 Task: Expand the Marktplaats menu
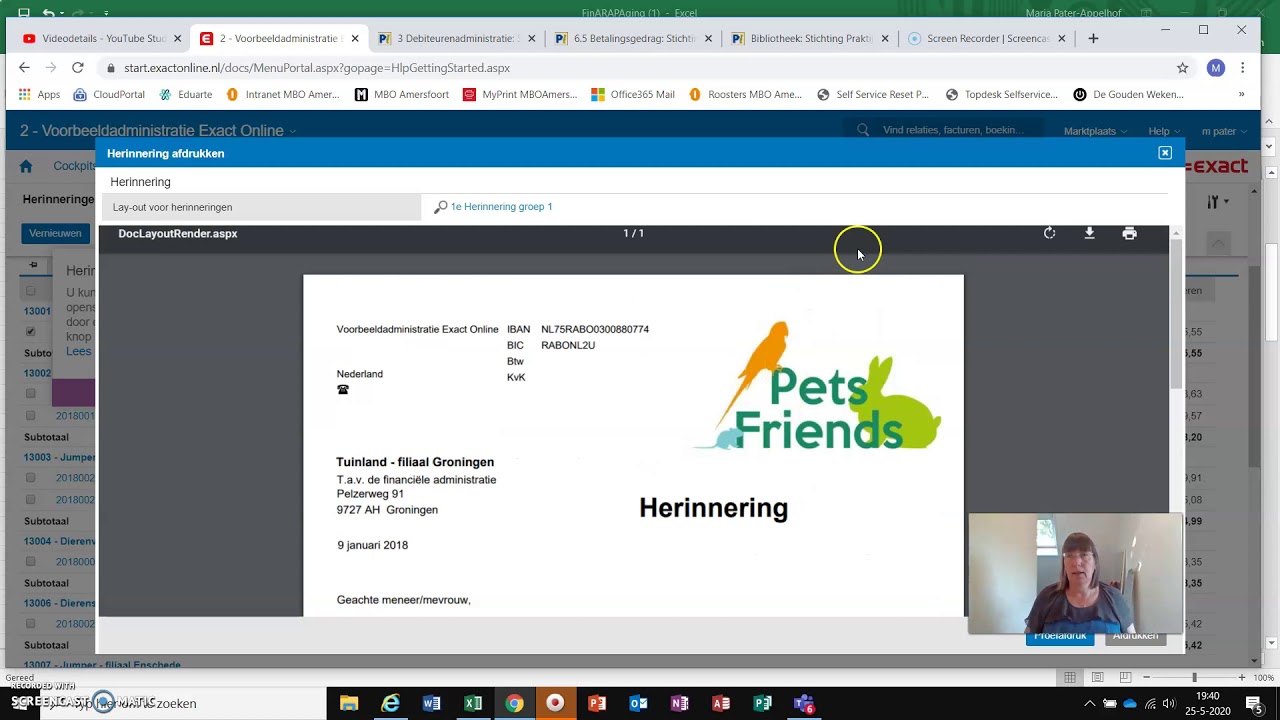click(1095, 131)
